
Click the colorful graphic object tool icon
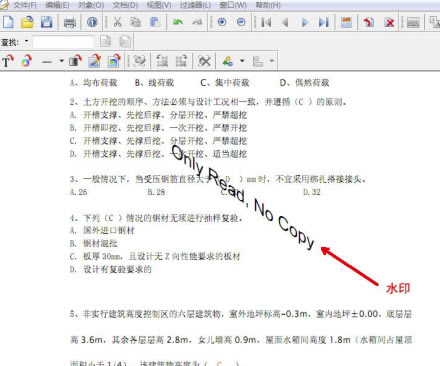[27, 61]
